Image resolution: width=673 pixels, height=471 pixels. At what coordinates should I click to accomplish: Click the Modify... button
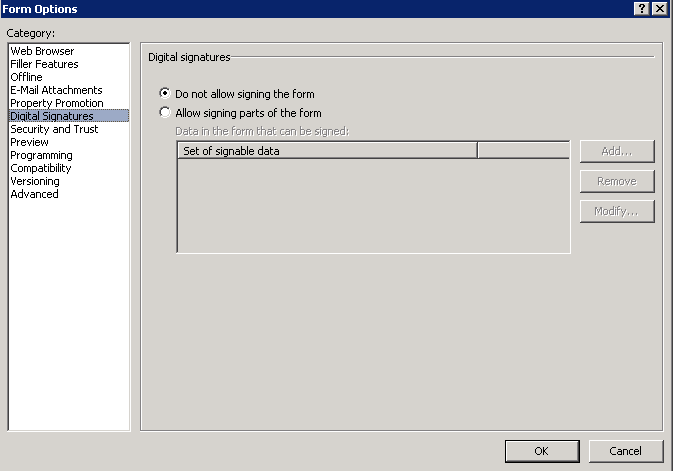(617, 211)
